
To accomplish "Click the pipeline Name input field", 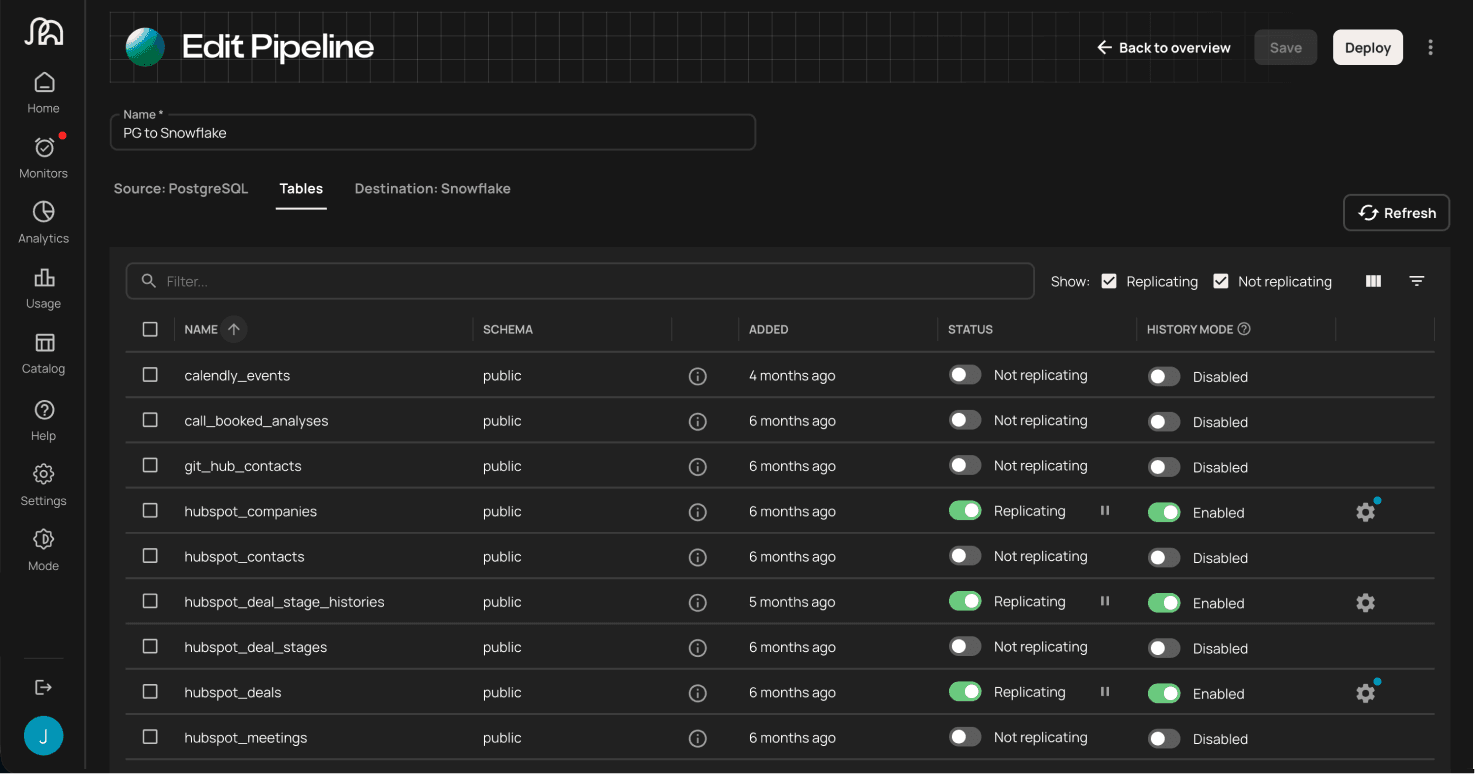I will click(x=433, y=132).
